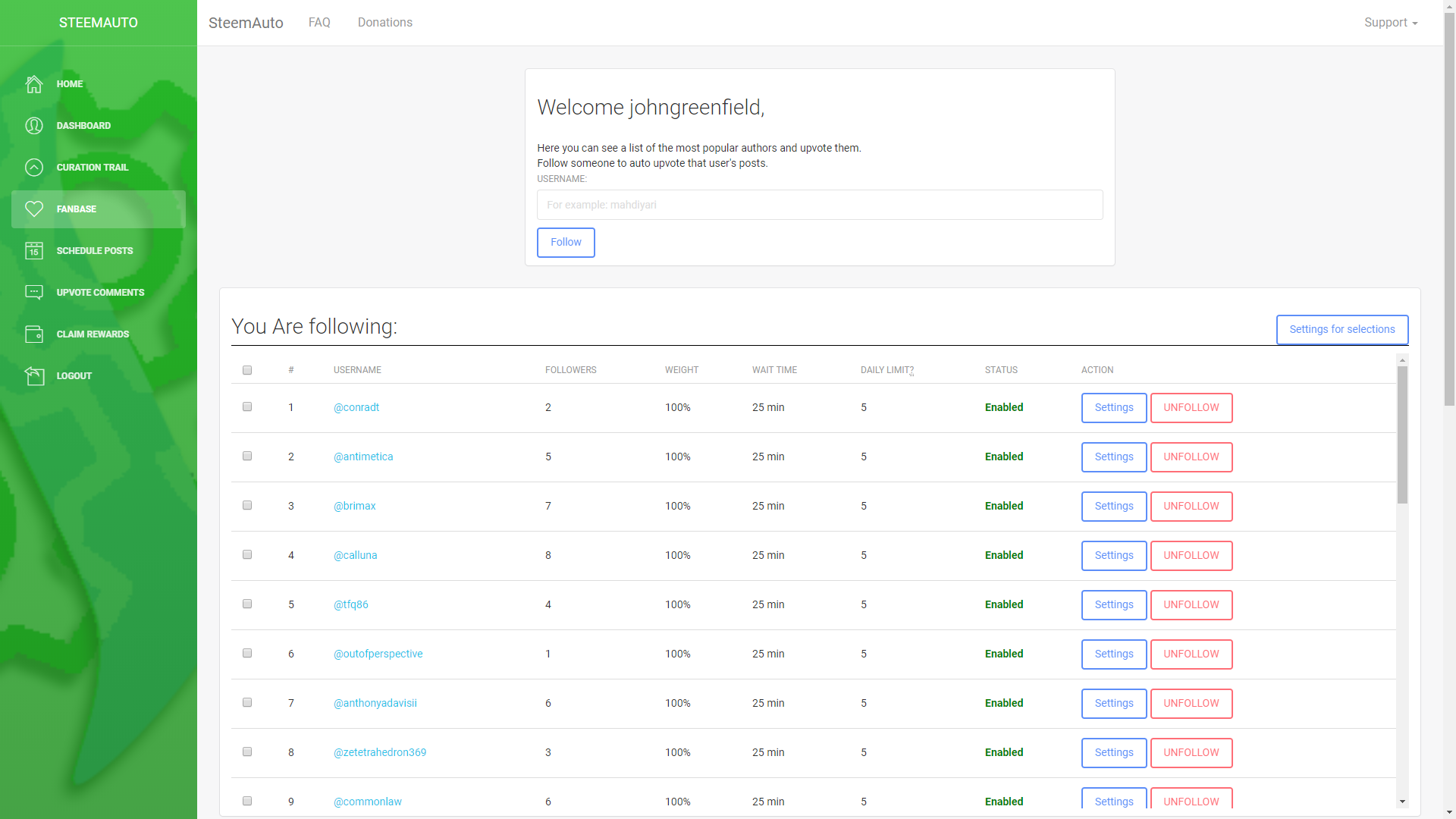The width and height of the screenshot is (1456, 819).
Task: Click the Claim Rewards wallet icon
Action: tap(34, 334)
